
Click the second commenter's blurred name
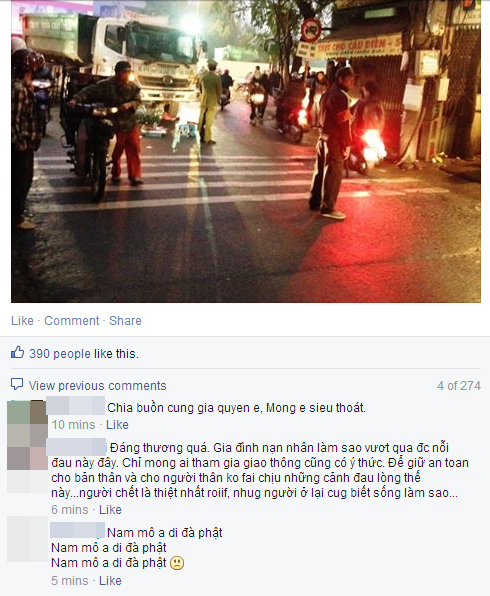click(x=76, y=447)
